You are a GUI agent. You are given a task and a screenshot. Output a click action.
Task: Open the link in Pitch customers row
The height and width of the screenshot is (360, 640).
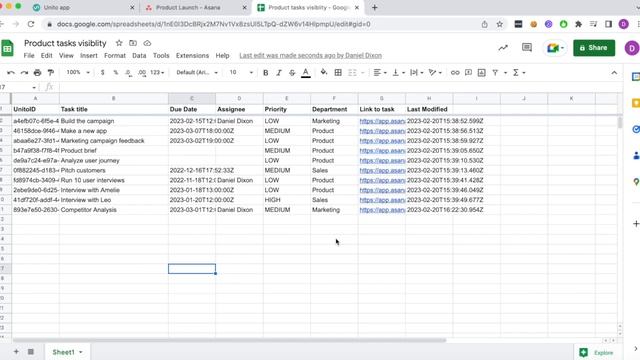tap(382, 170)
